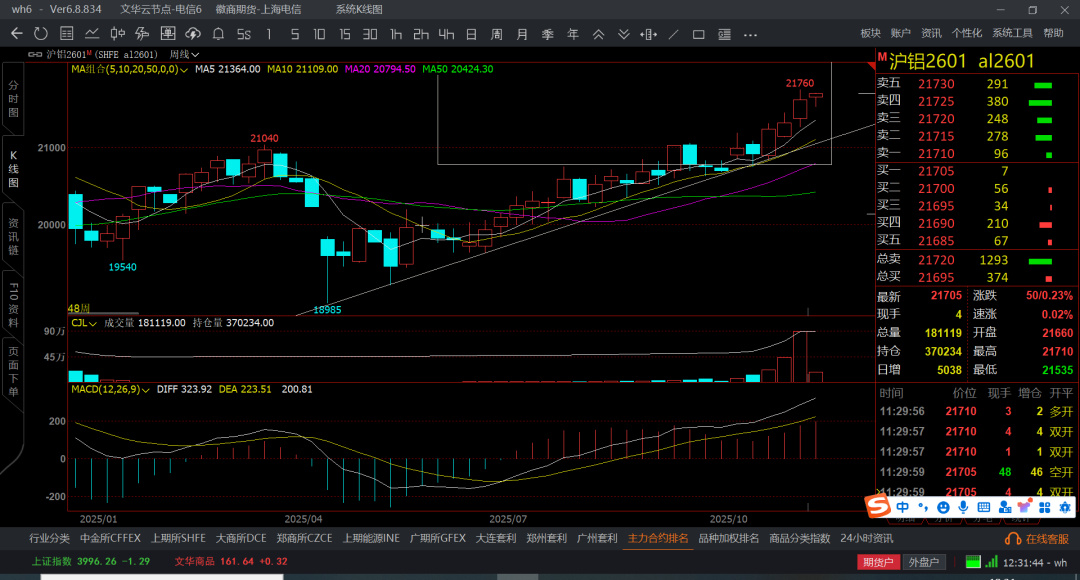Screen dimensions: 1080x580
Task: Click the horizontal stretch chart icon
Action: coord(648,34)
